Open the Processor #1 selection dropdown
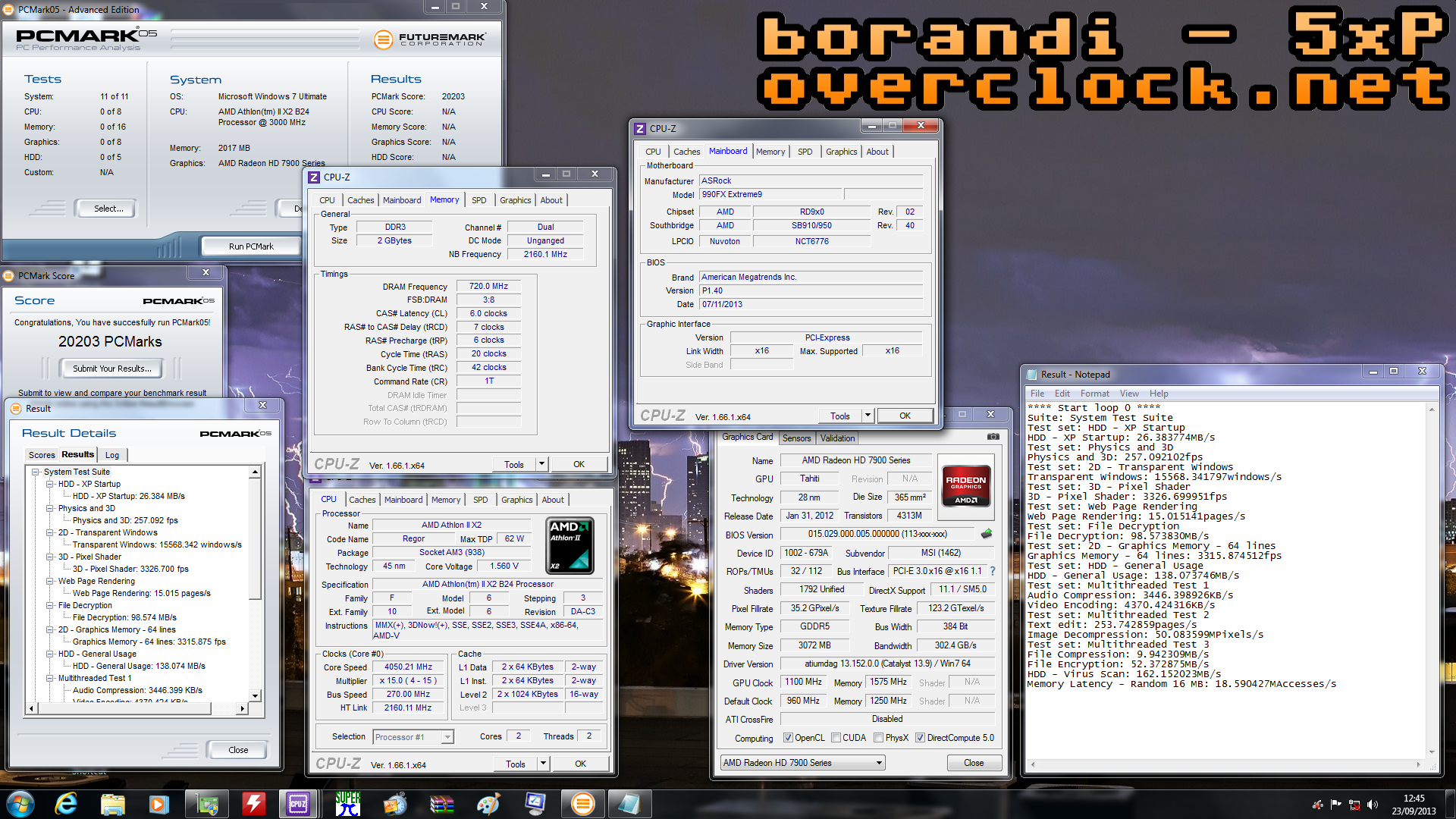Viewport: 1456px width, 819px height. tap(413, 737)
